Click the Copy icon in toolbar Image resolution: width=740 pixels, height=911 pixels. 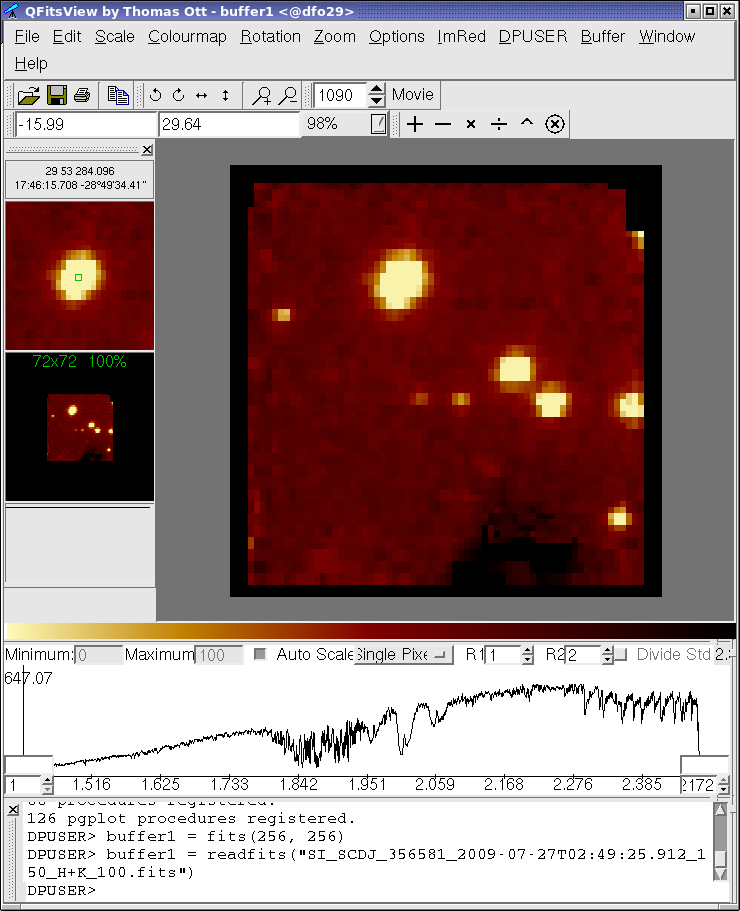(118, 95)
